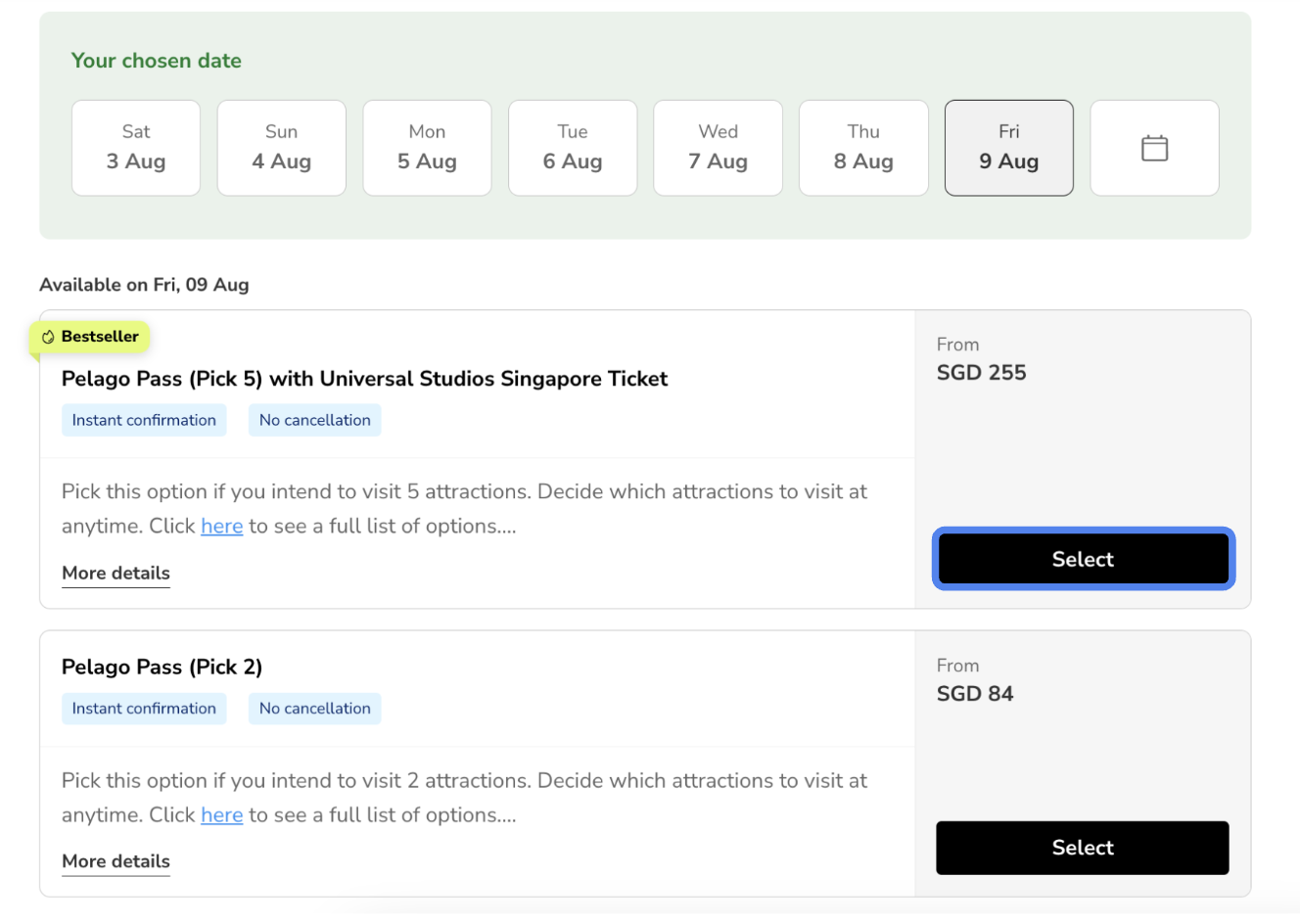
Task: Expand More details for Pick 2 pass
Action: pos(116,861)
